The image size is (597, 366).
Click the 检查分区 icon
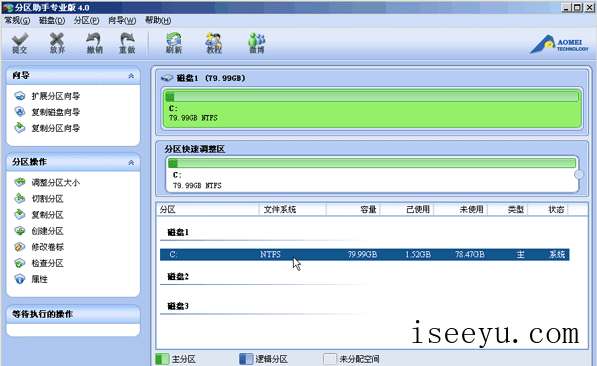(20, 263)
